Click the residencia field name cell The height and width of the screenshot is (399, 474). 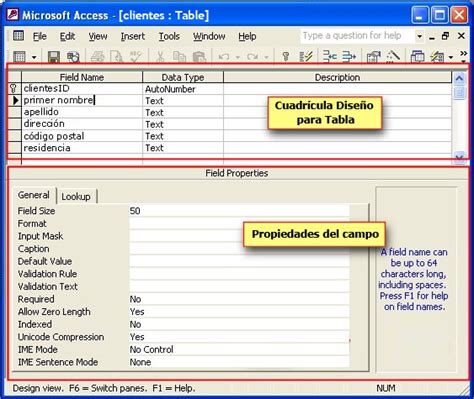[x=82, y=148]
